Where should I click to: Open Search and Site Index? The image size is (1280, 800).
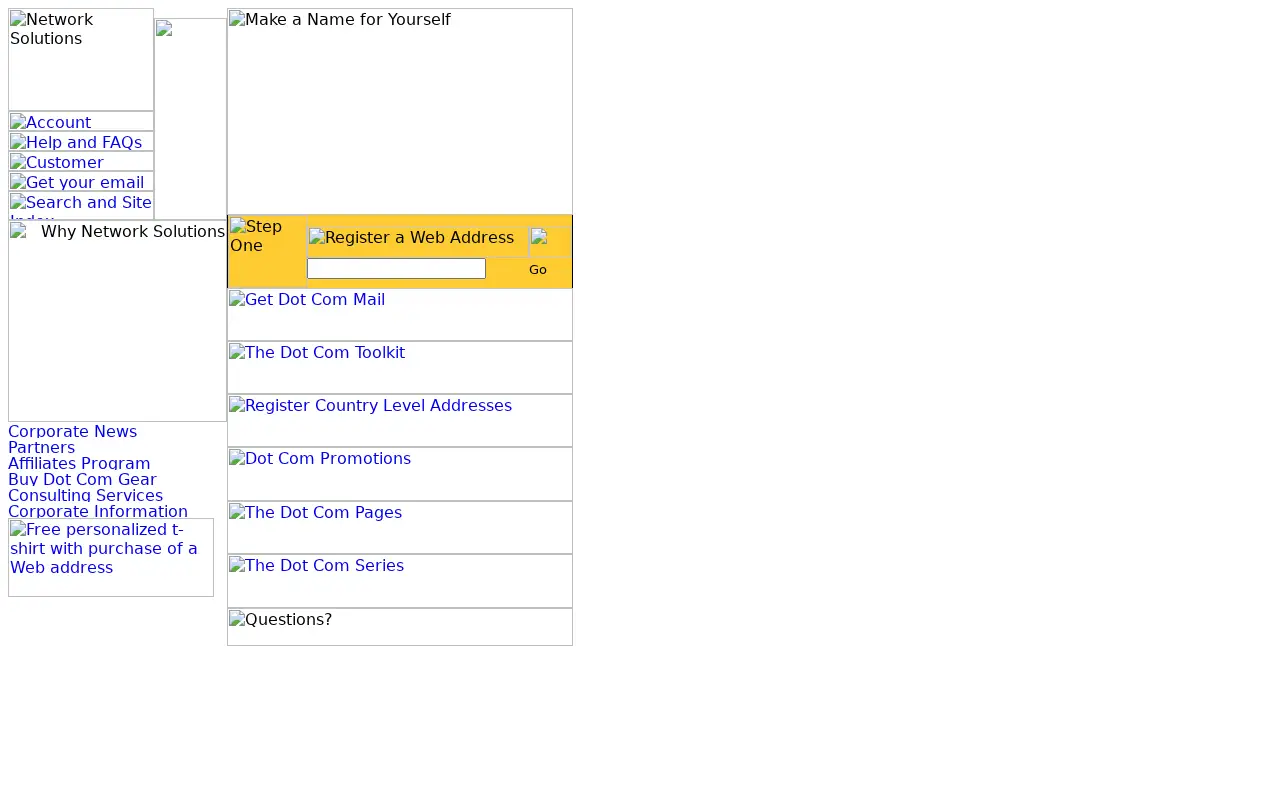coord(81,205)
